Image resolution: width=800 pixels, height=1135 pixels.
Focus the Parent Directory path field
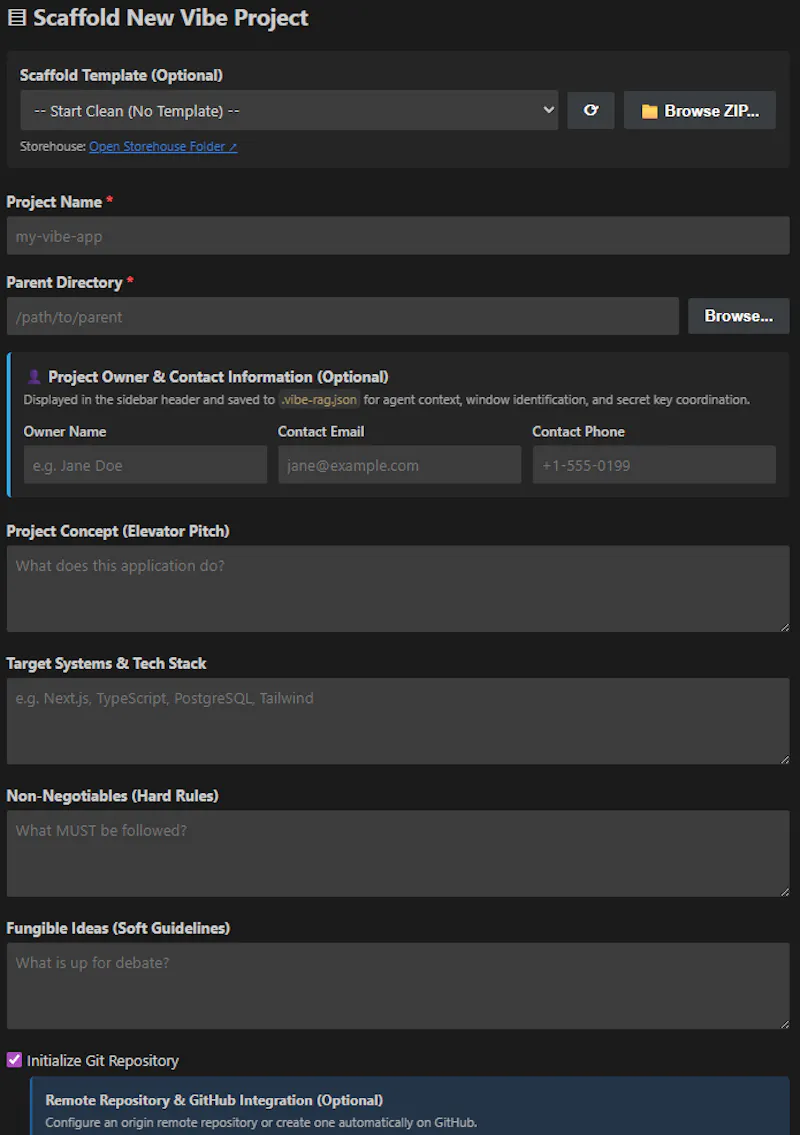(x=342, y=316)
